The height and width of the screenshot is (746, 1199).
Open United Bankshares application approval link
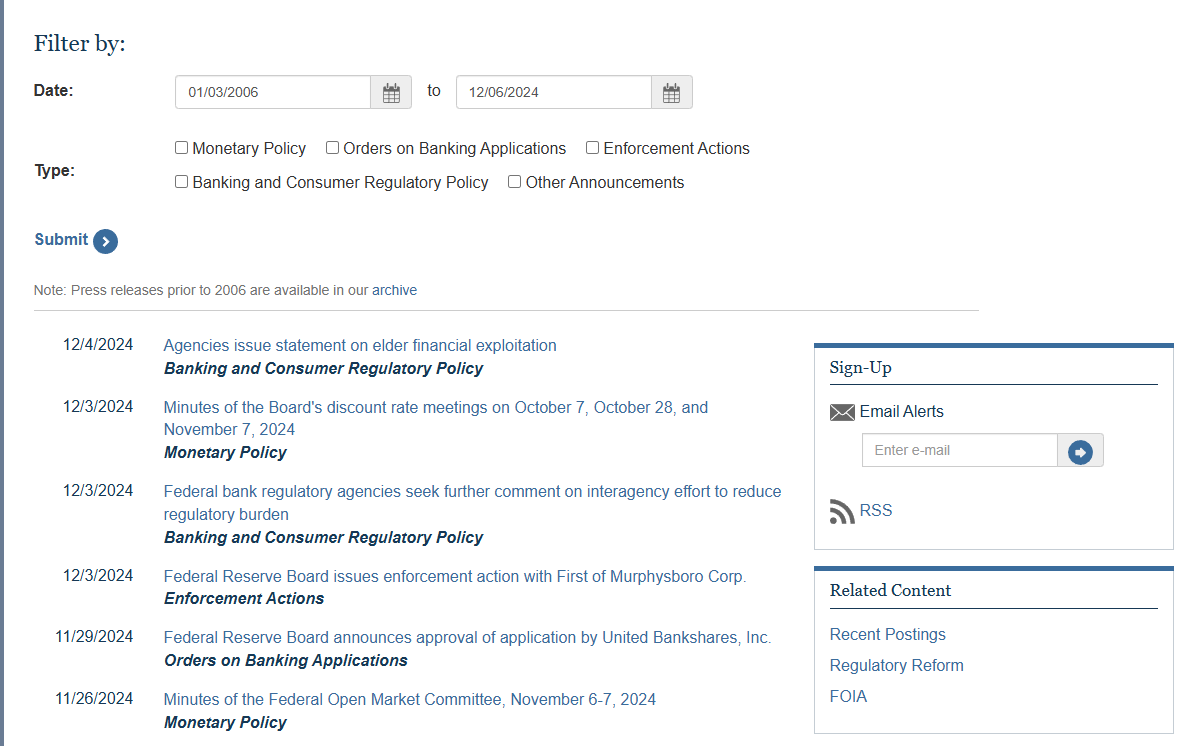[467, 637]
